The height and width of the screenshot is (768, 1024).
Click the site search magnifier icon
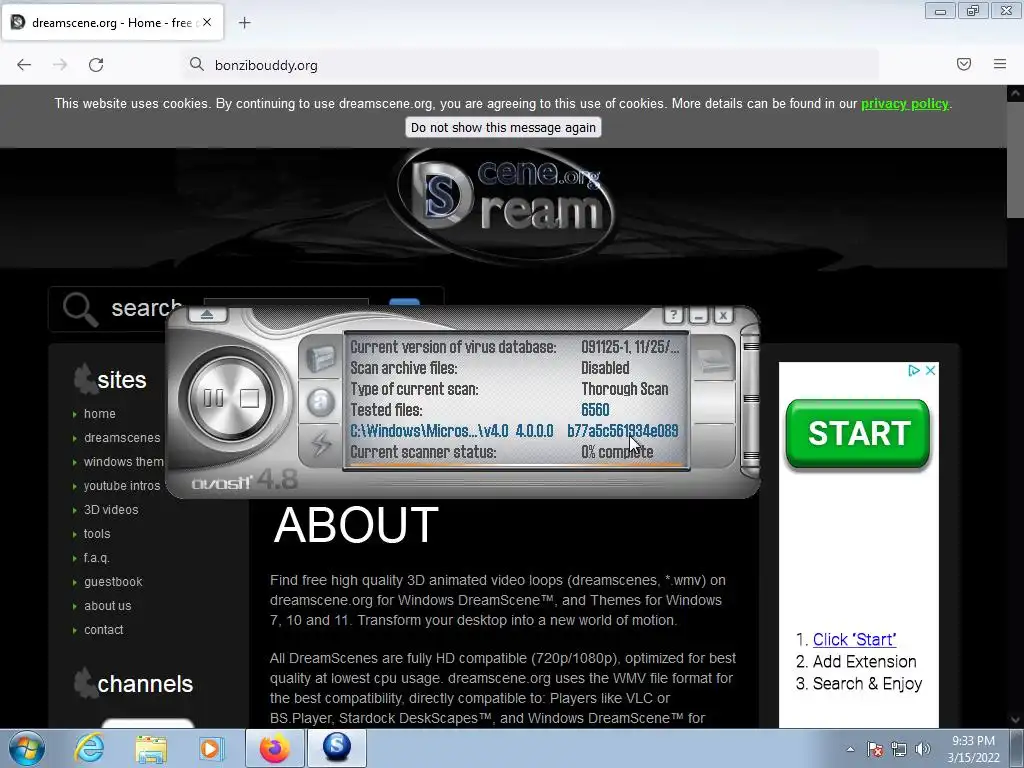click(x=80, y=309)
